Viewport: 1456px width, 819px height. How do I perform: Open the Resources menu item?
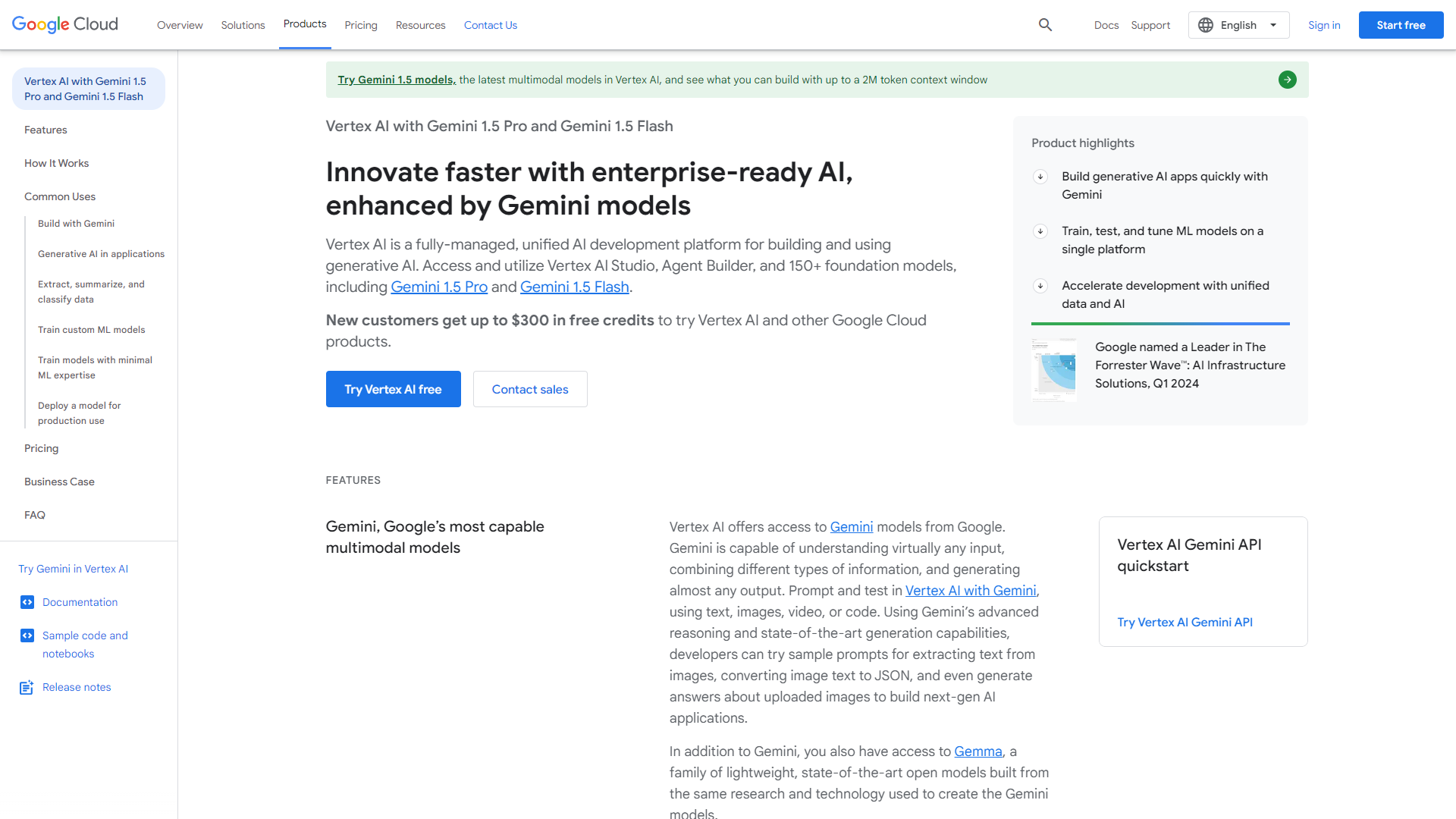click(x=420, y=25)
